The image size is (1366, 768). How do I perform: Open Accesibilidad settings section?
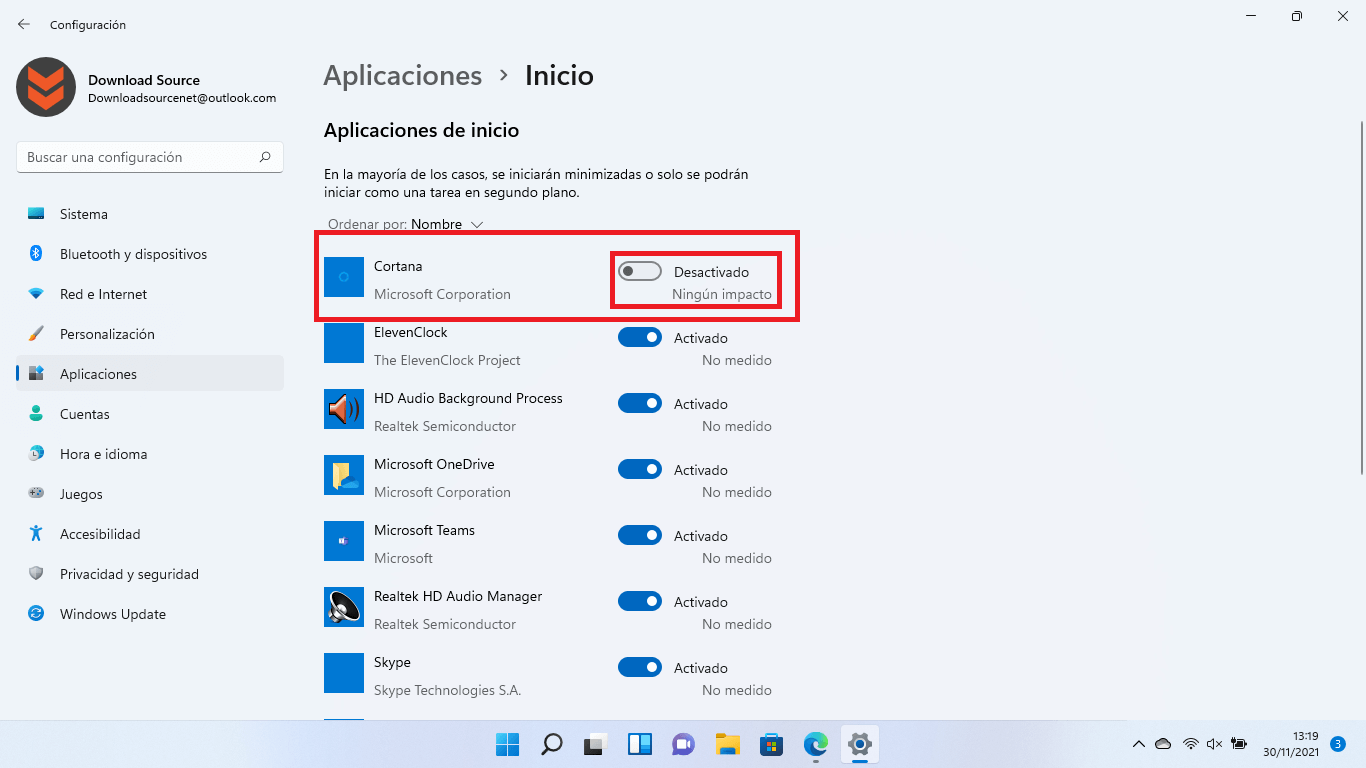(x=150, y=534)
